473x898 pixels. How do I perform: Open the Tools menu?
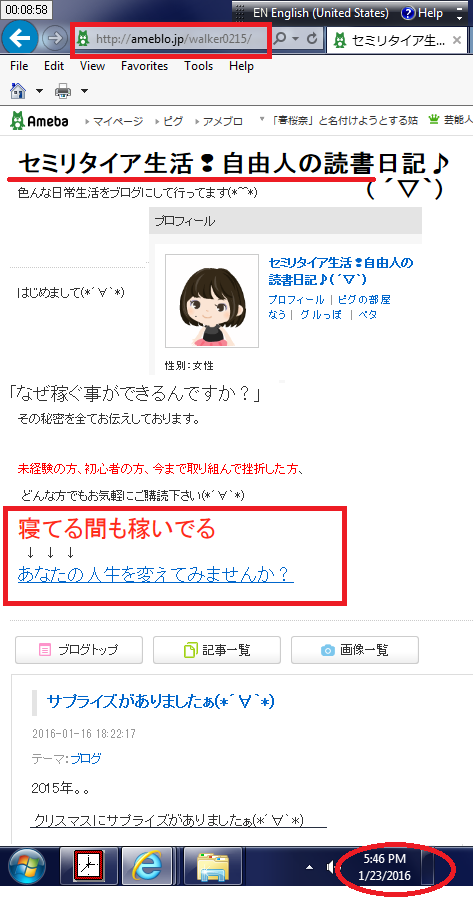coord(198,66)
